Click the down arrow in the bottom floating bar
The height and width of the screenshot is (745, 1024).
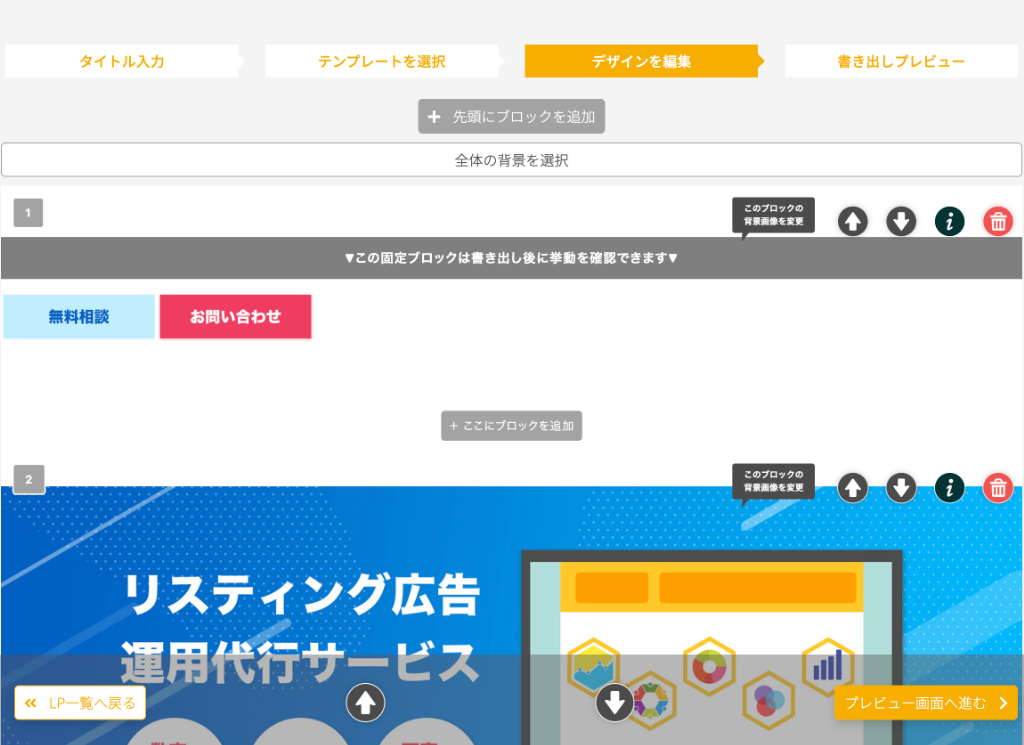click(615, 703)
